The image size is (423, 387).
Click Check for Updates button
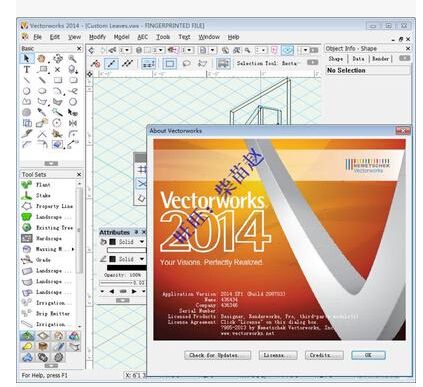click(x=217, y=355)
